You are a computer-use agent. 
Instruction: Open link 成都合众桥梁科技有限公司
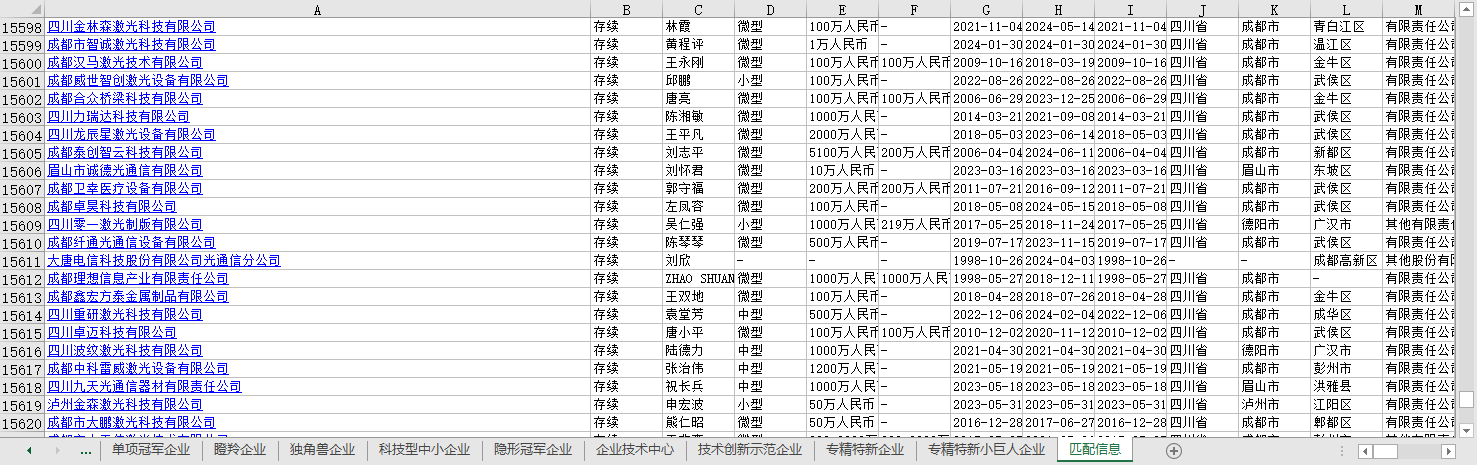pyautogui.click(x=125, y=99)
